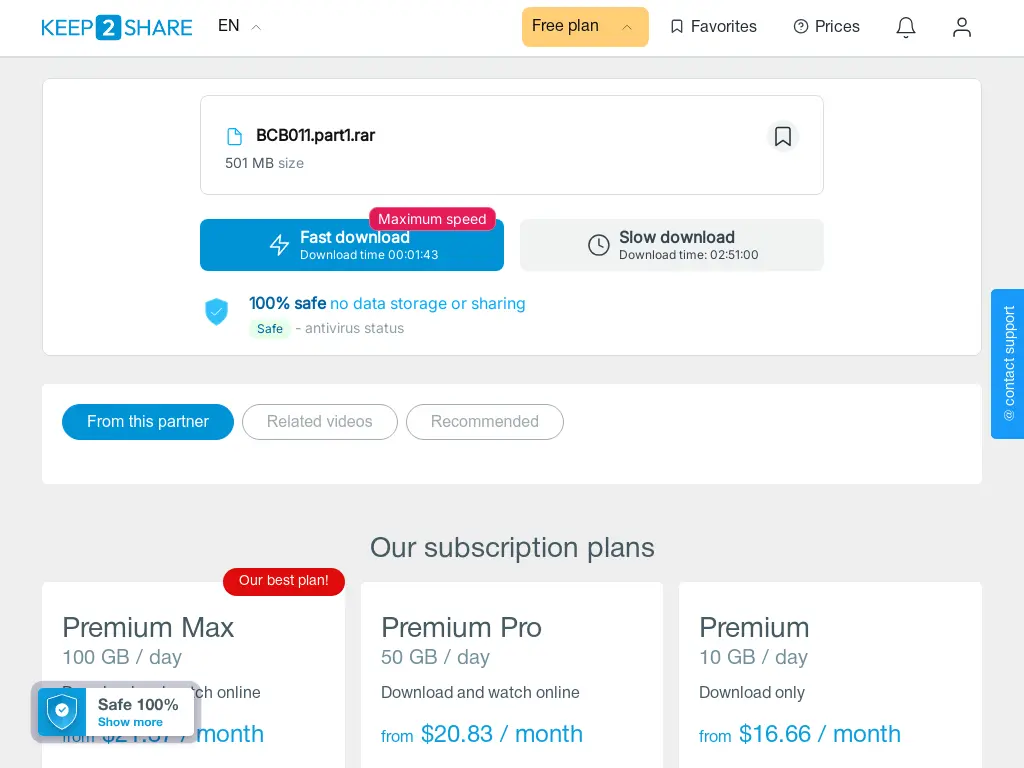
Task: Open the user account icon
Action: click(x=961, y=27)
